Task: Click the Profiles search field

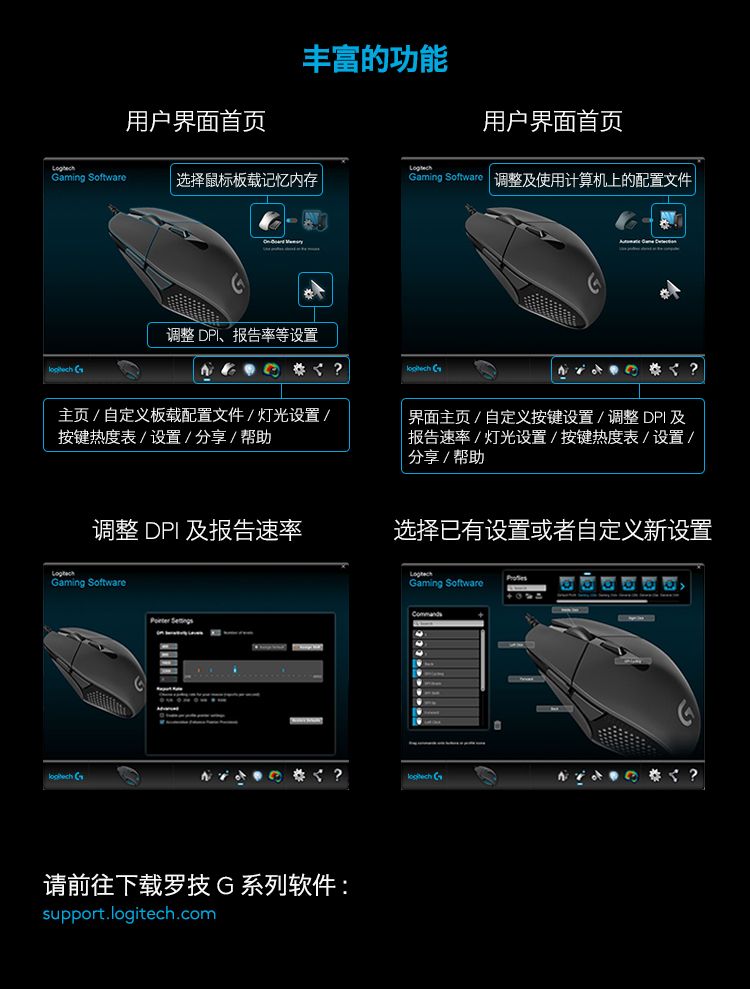Action: point(527,588)
